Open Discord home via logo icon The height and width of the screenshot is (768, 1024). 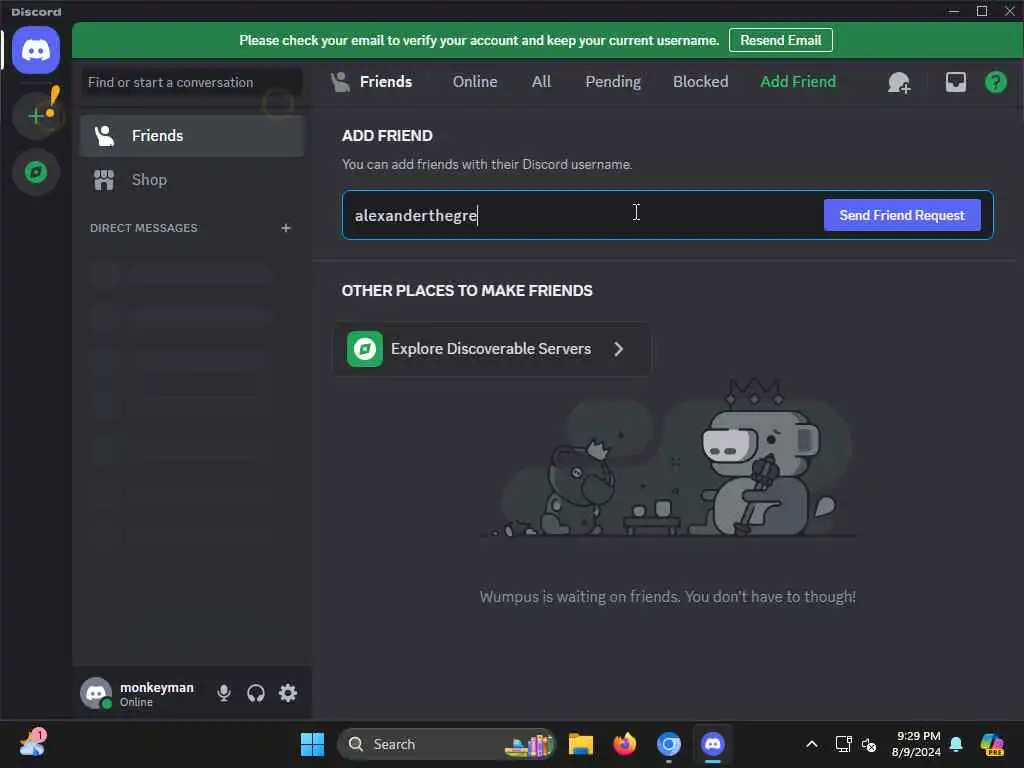(x=36, y=50)
